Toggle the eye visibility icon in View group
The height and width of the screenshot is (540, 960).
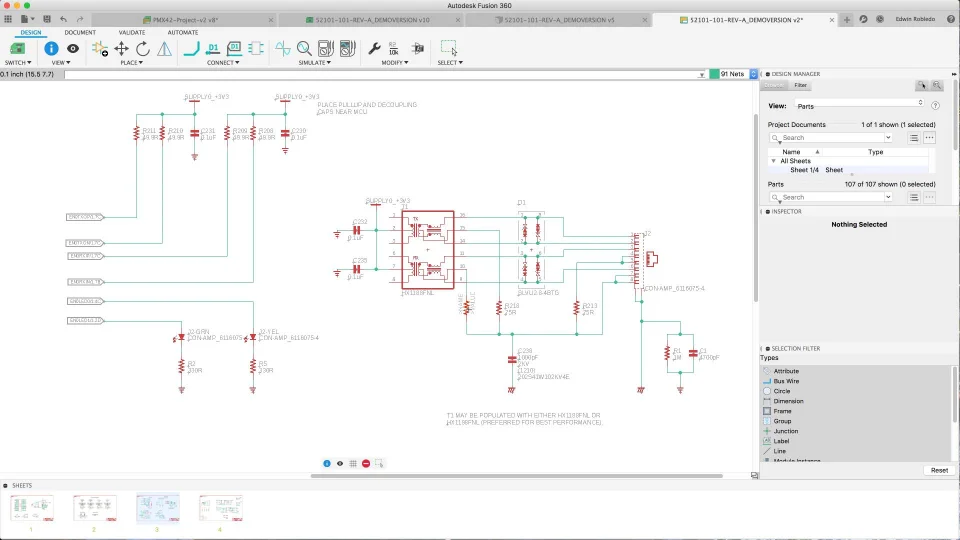pos(73,48)
